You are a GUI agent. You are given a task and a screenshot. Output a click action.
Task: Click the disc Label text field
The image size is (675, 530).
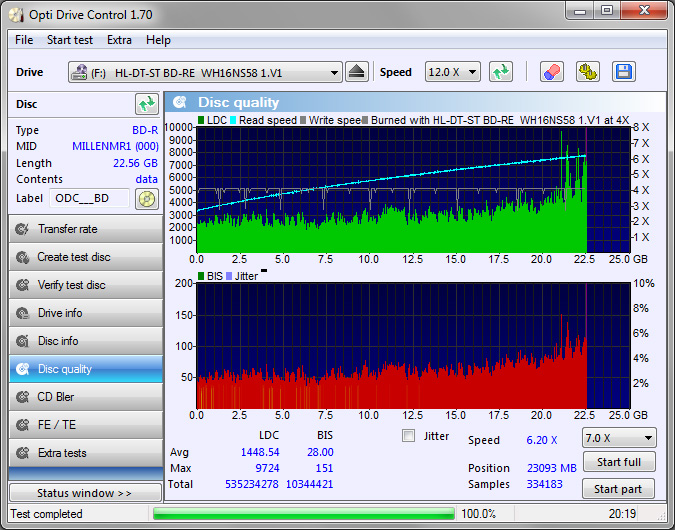point(89,198)
